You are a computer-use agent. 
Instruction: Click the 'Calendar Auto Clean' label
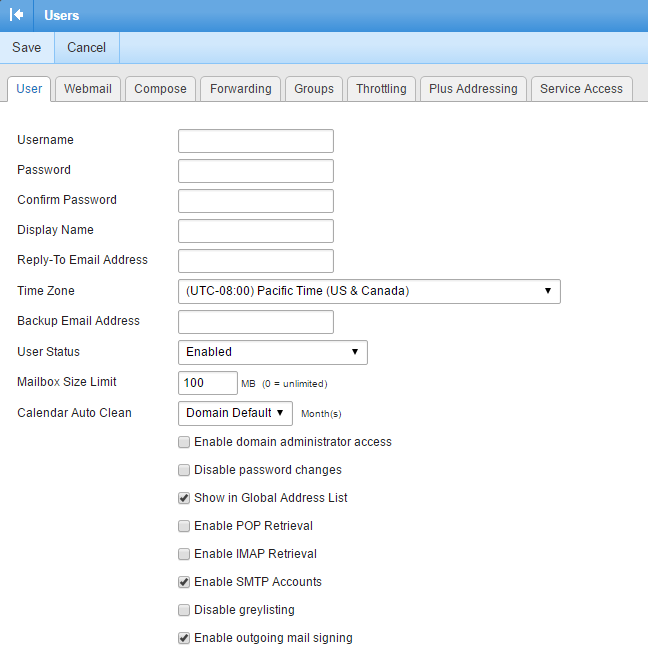[74, 413]
